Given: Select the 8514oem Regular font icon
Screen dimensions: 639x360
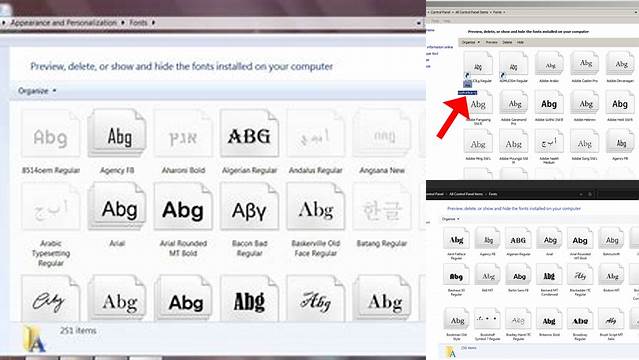Looking at the screenshot, I should coord(51,134).
